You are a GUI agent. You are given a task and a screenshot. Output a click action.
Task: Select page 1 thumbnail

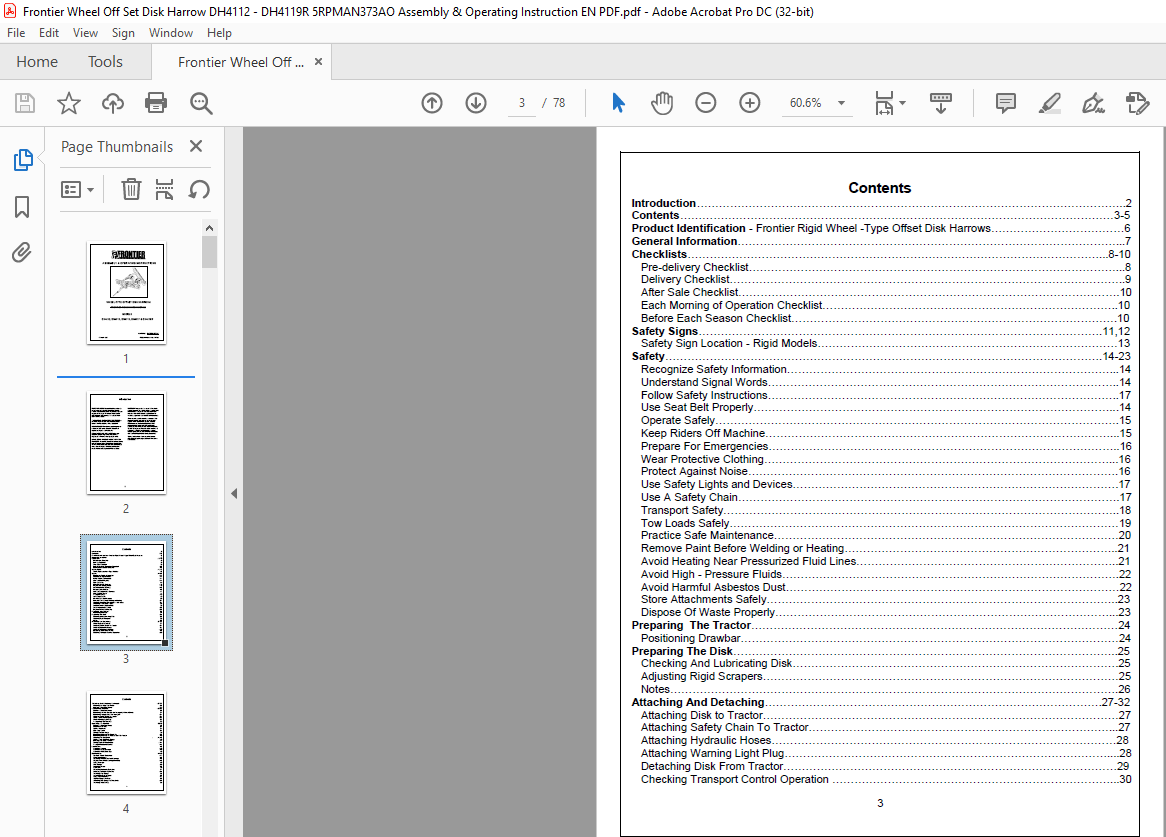126,292
